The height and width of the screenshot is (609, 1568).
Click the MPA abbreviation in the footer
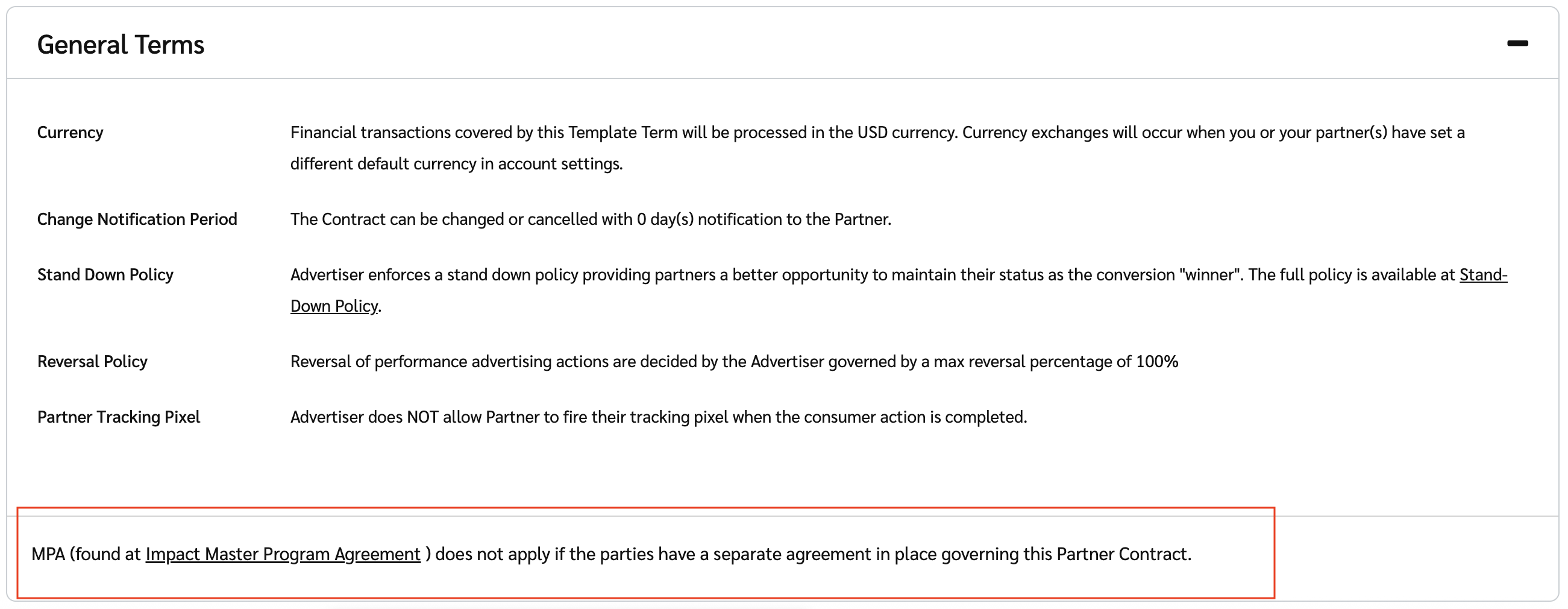coord(48,554)
